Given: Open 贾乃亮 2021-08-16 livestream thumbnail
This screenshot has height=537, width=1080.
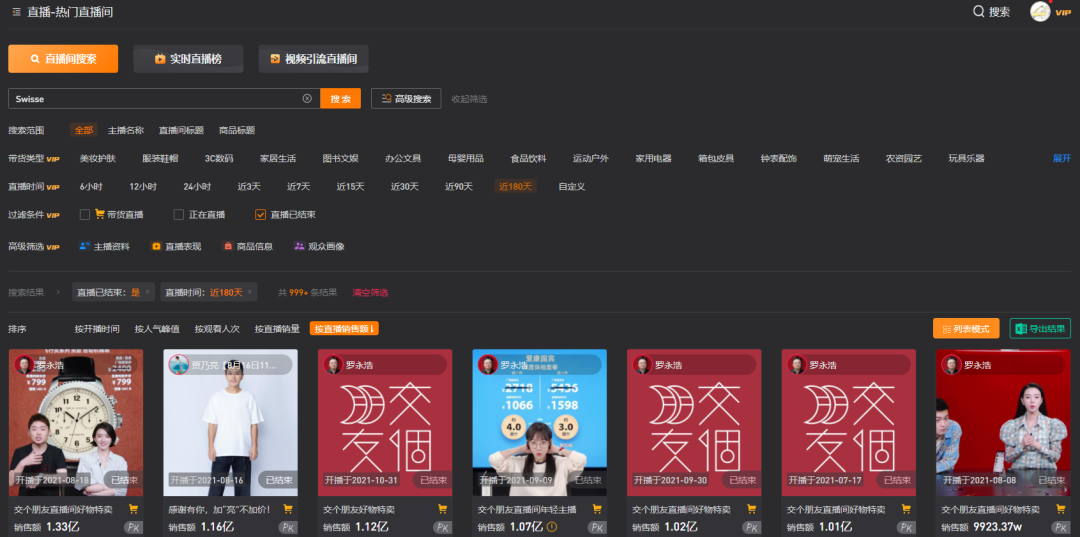Looking at the screenshot, I should 231,423.
